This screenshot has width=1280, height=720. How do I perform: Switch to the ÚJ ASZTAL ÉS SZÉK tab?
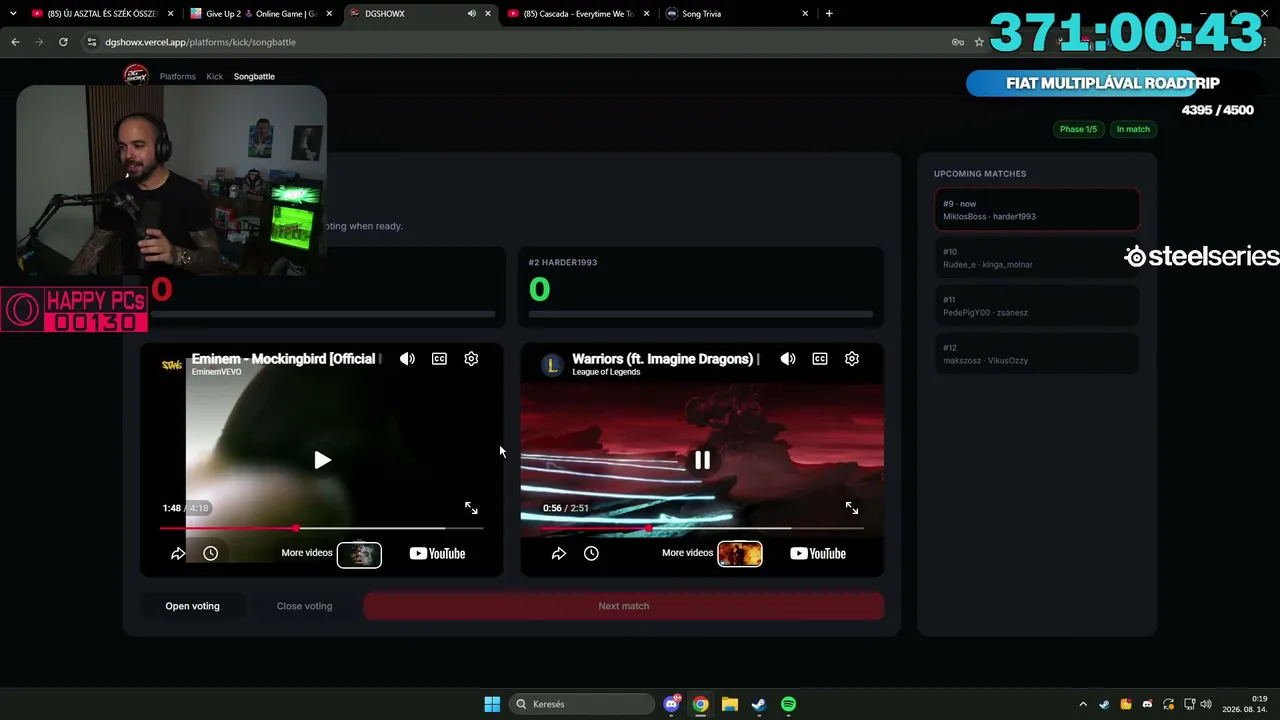tap(101, 14)
